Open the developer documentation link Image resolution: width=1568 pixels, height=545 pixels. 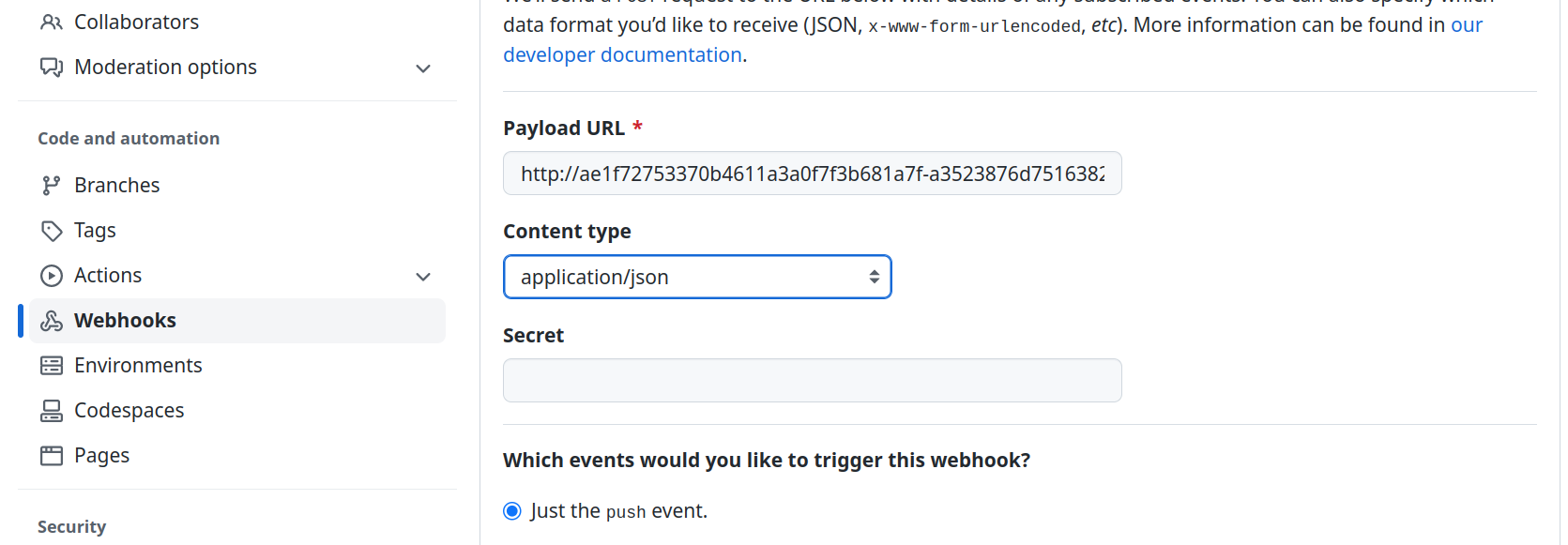click(622, 54)
